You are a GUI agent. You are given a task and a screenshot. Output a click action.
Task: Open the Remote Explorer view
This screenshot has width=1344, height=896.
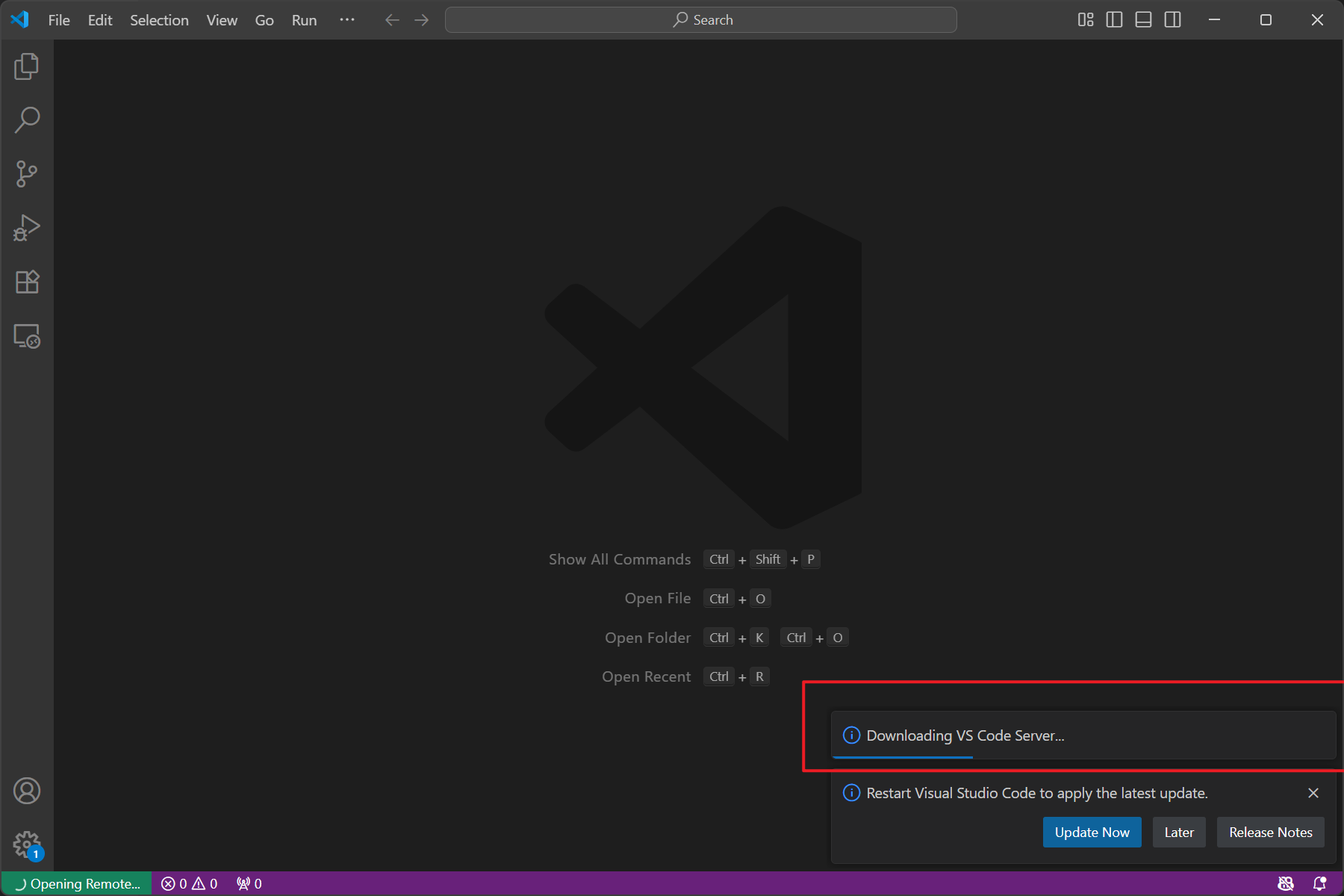coord(27,336)
